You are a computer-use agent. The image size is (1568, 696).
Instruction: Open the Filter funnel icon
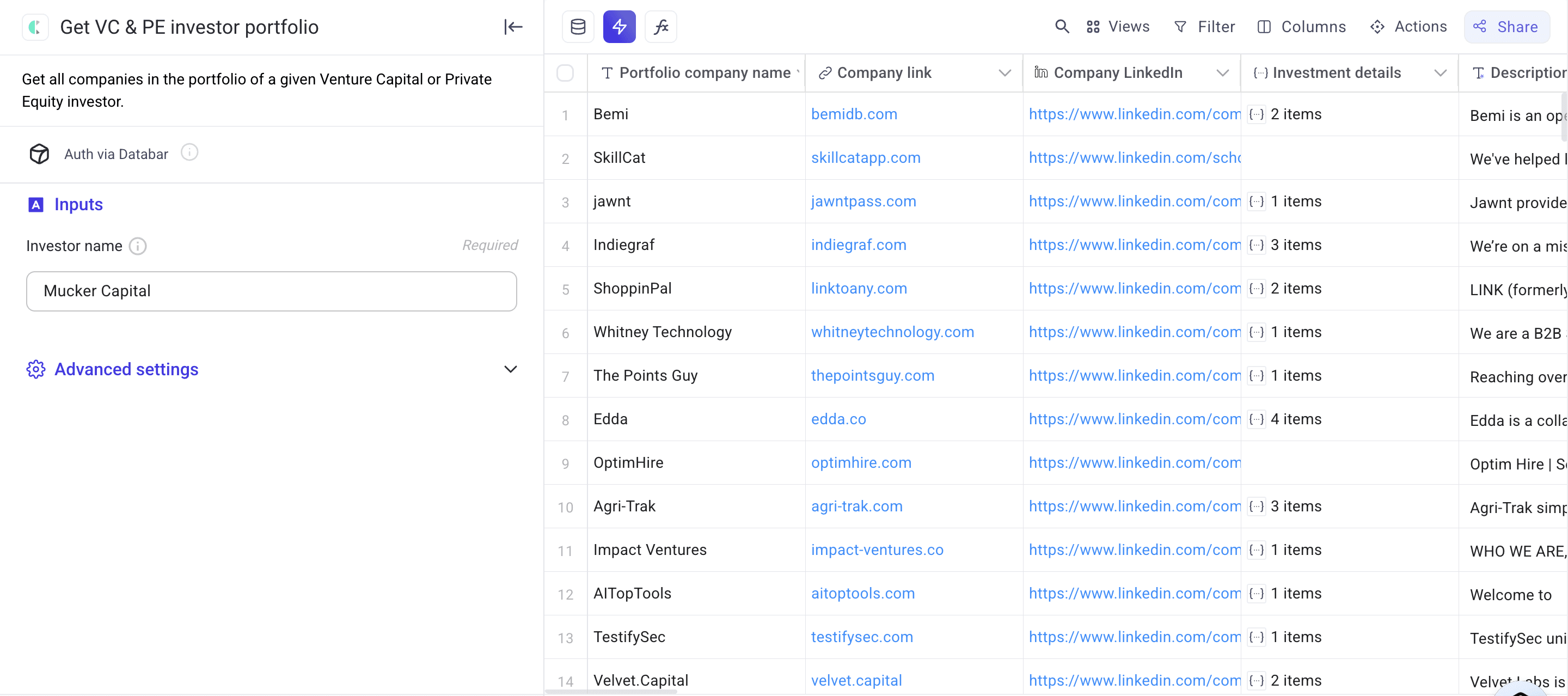pos(1180,26)
